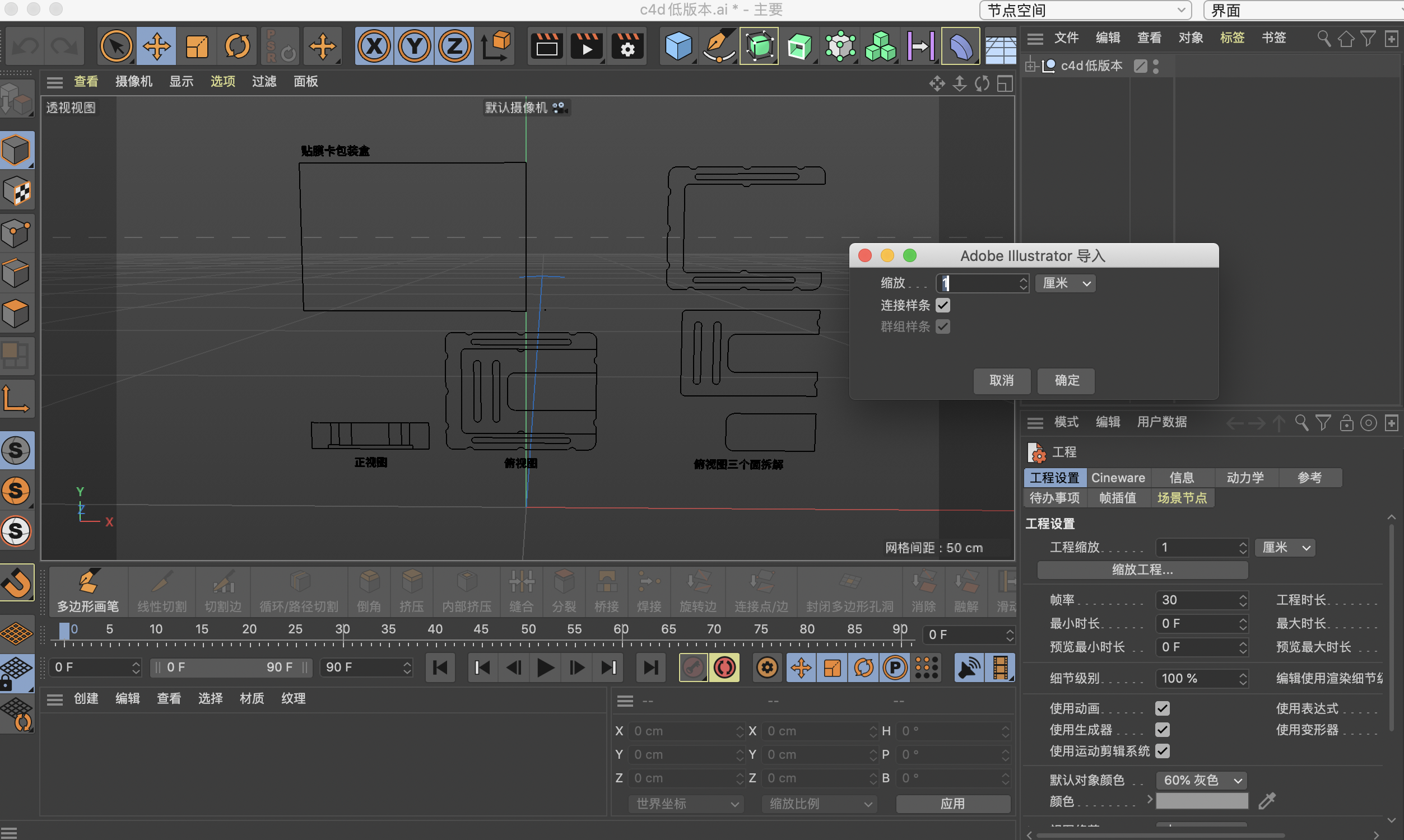Click the 确定 button in import dialog
The height and width of the screenshot is (840, 1404).
[1066, 380]
